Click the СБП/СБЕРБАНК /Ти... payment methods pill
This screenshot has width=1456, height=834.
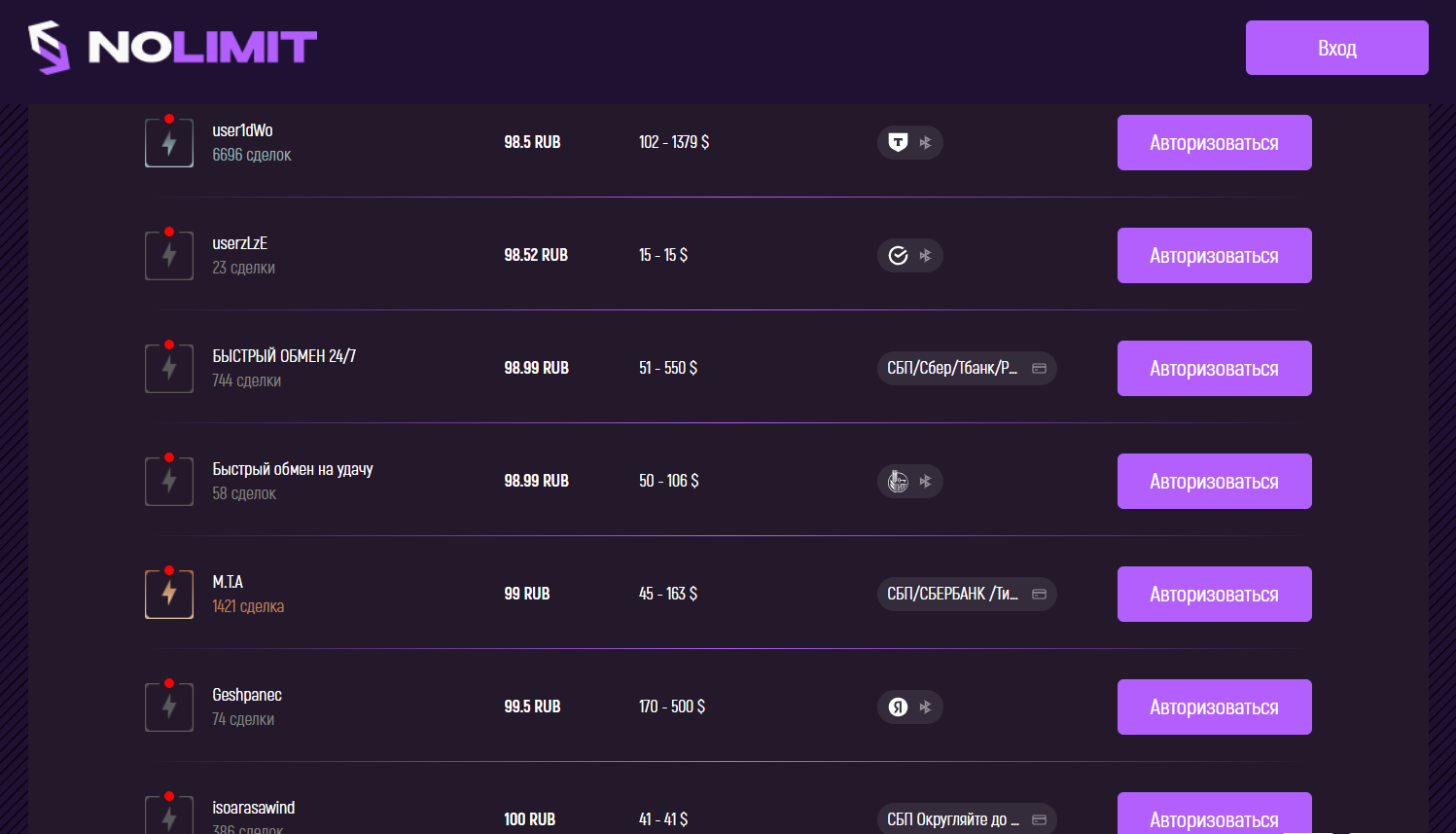pyautogui.click(x=967, y=594)
